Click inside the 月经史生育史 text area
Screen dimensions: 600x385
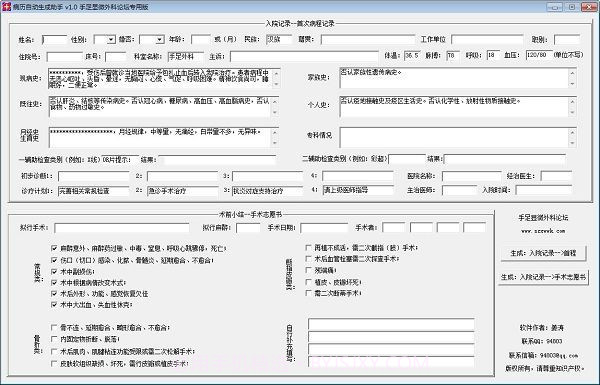[160, 137]
